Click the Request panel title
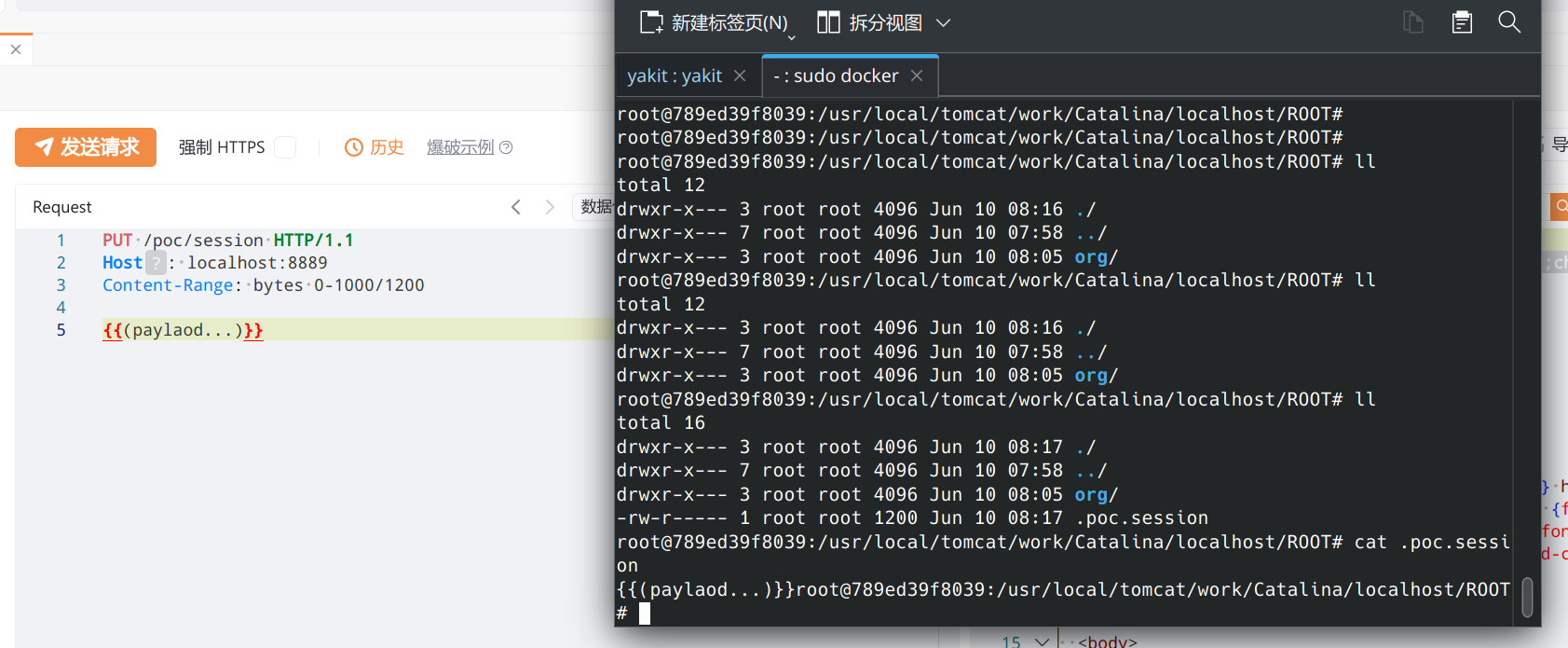 pos(62,207)
